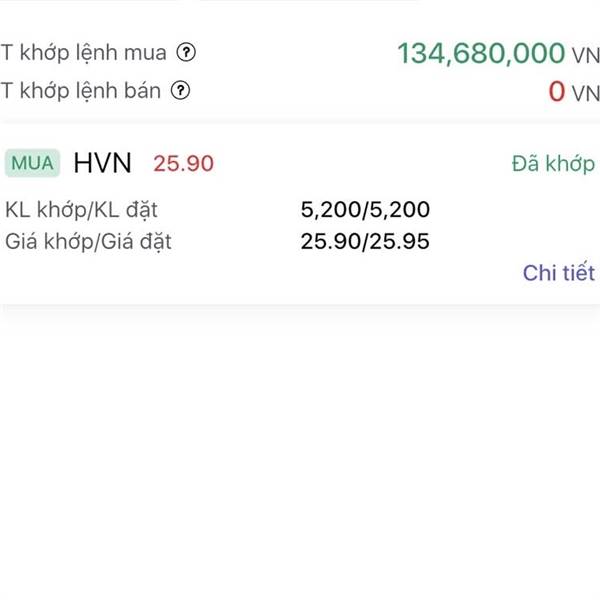Open Chi tiết order details link
The image size is (600, 600).
[558, 273]
